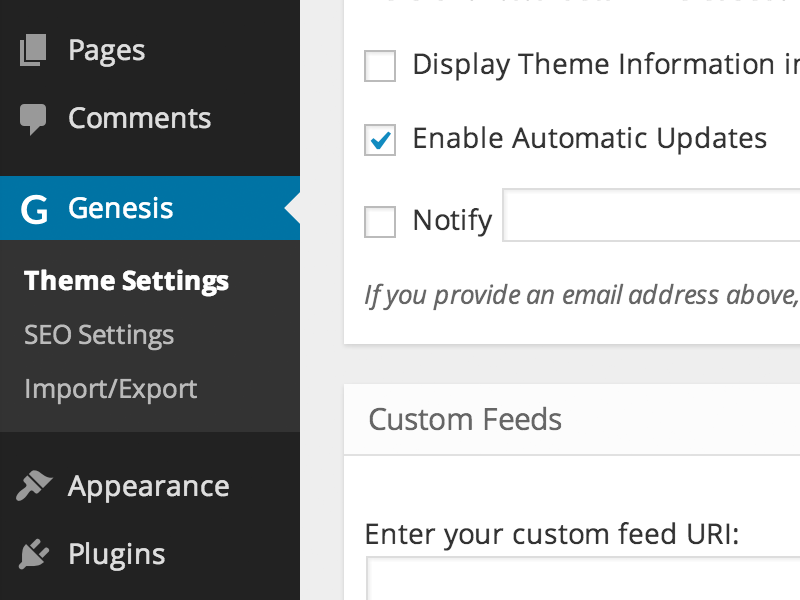Open the Comments screen

tap(139, 117)
